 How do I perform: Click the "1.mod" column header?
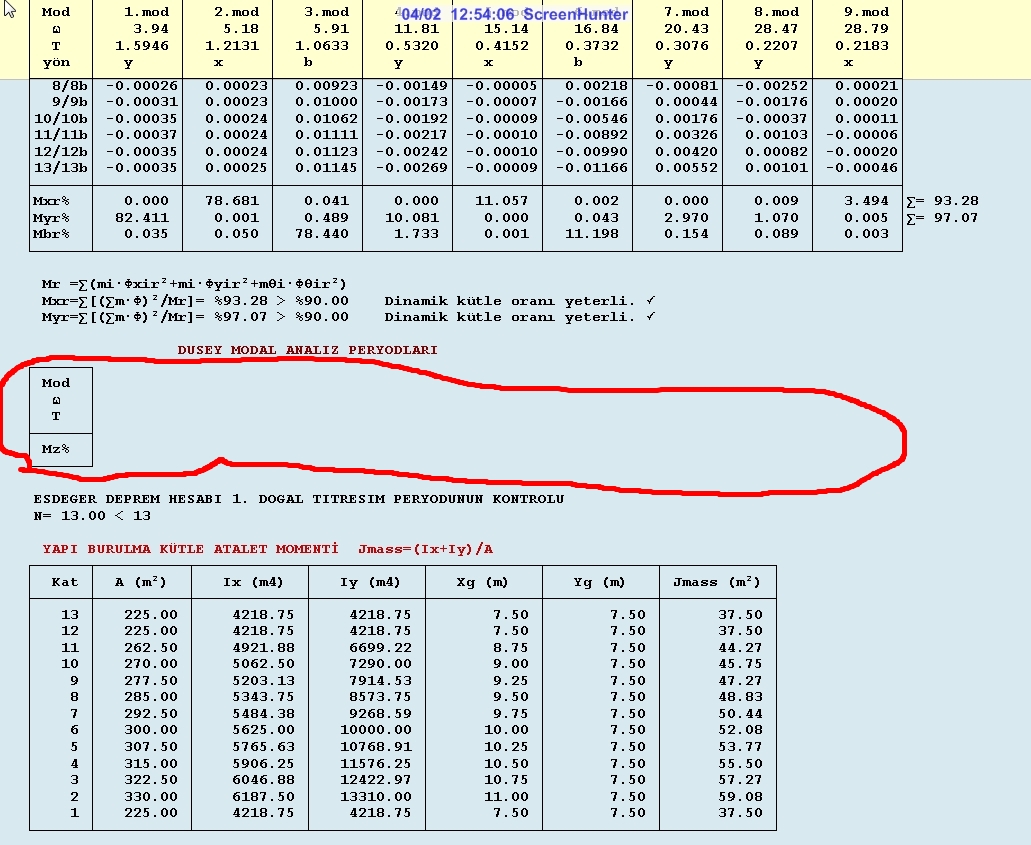147,12
